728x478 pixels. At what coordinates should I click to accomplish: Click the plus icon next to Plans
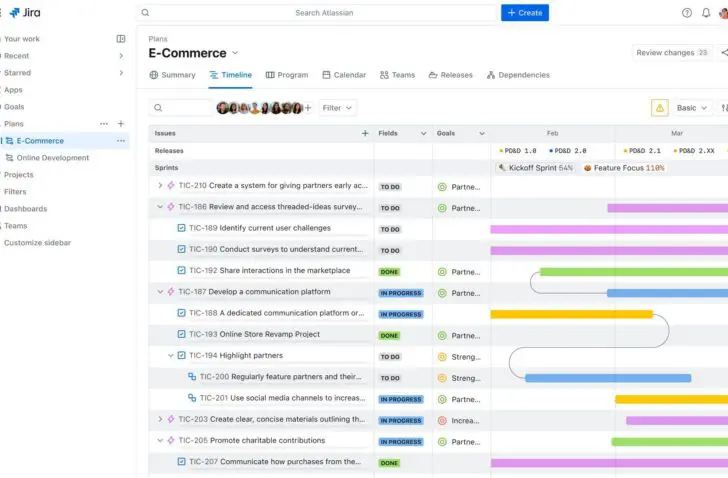(121, 124)
